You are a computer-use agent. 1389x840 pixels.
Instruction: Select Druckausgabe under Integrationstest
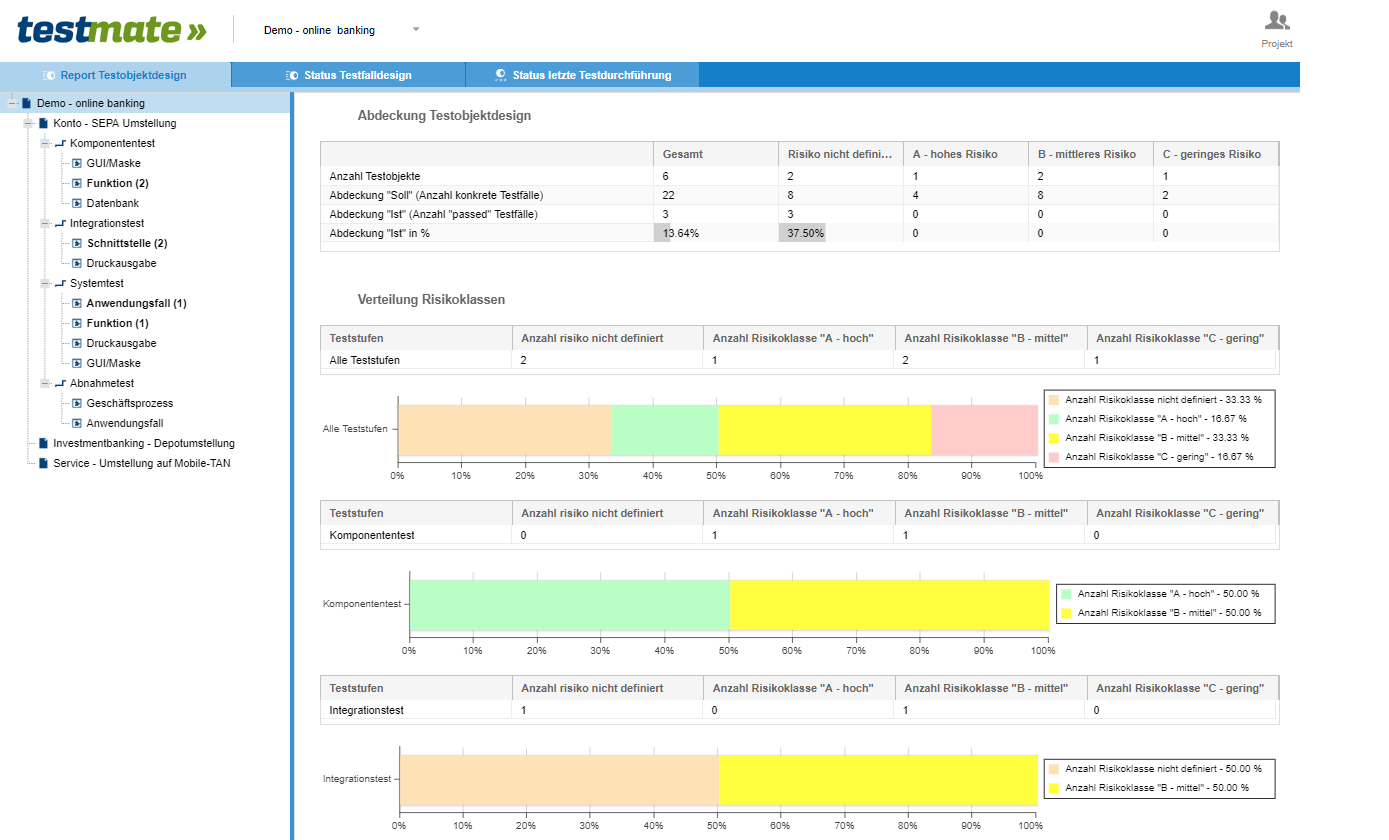pyautogui.click(x=121, y=263)
